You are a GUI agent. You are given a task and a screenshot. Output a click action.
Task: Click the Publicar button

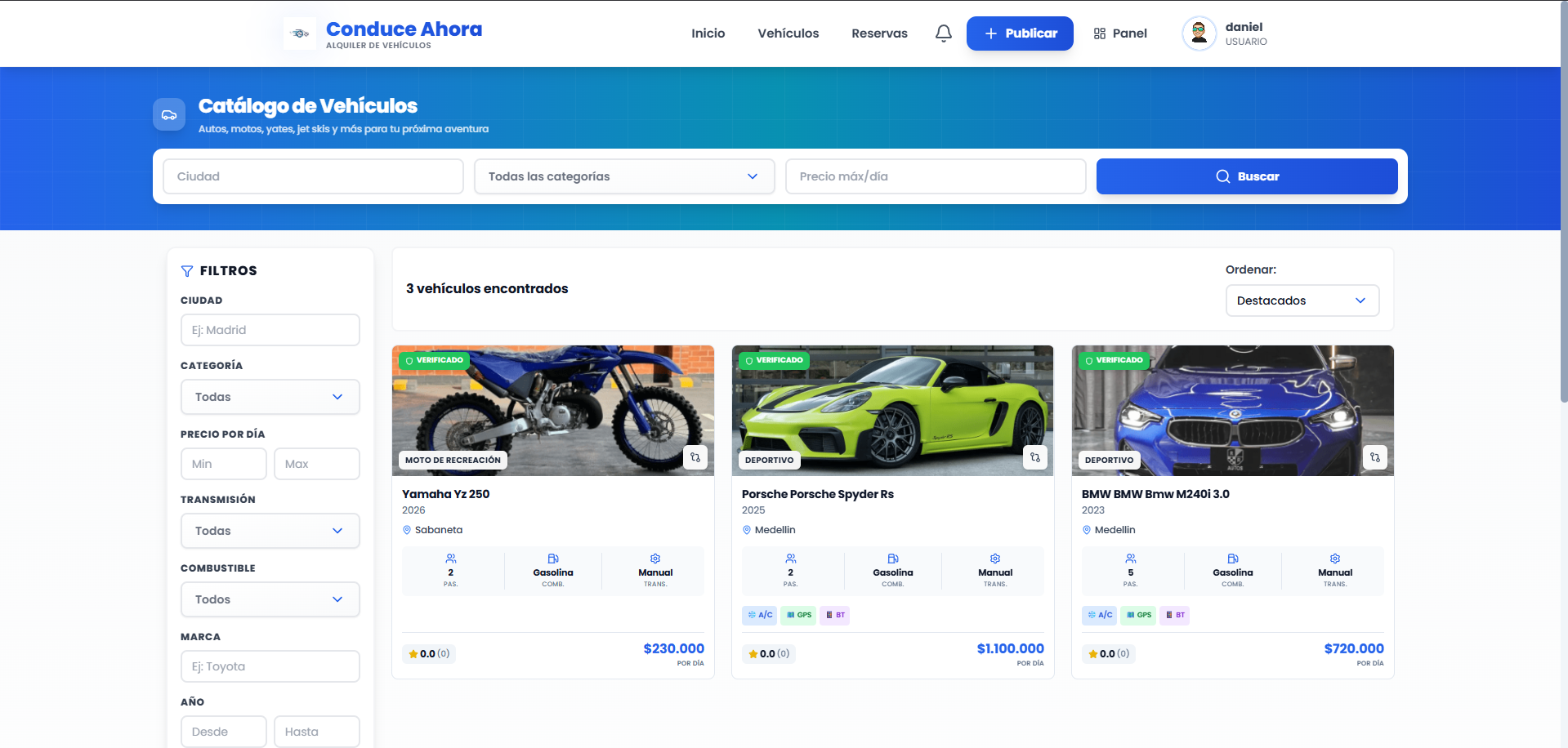tap(1020, 33)
